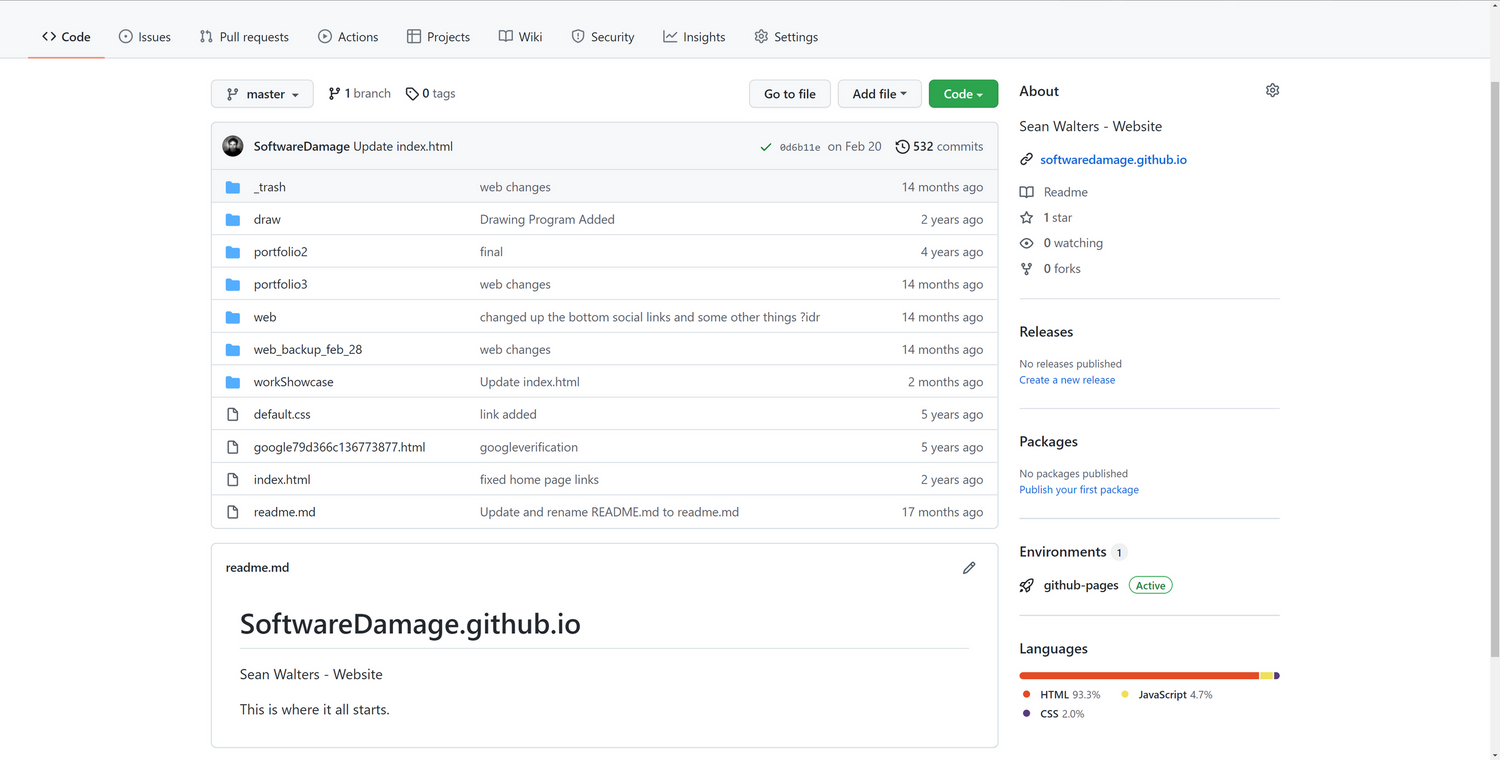Click the commit history clock icon
Screen dimensions: 1500x760
[x=902, y=147]
